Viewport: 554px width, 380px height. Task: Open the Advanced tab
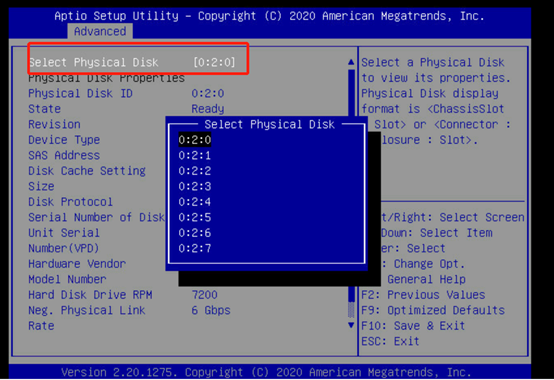(x=100, y=31)
